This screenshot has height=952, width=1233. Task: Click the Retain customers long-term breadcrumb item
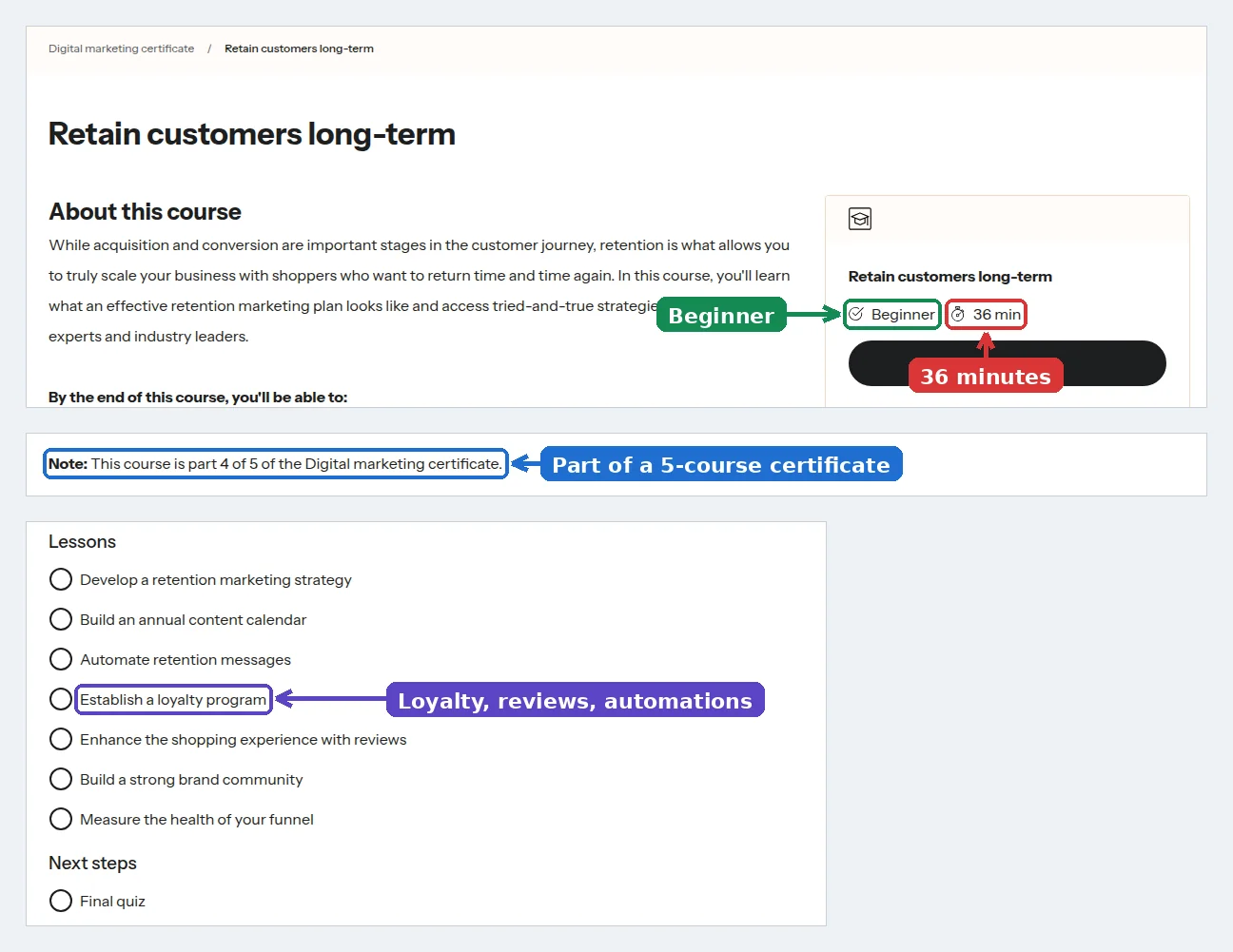[x=299, y=49]
